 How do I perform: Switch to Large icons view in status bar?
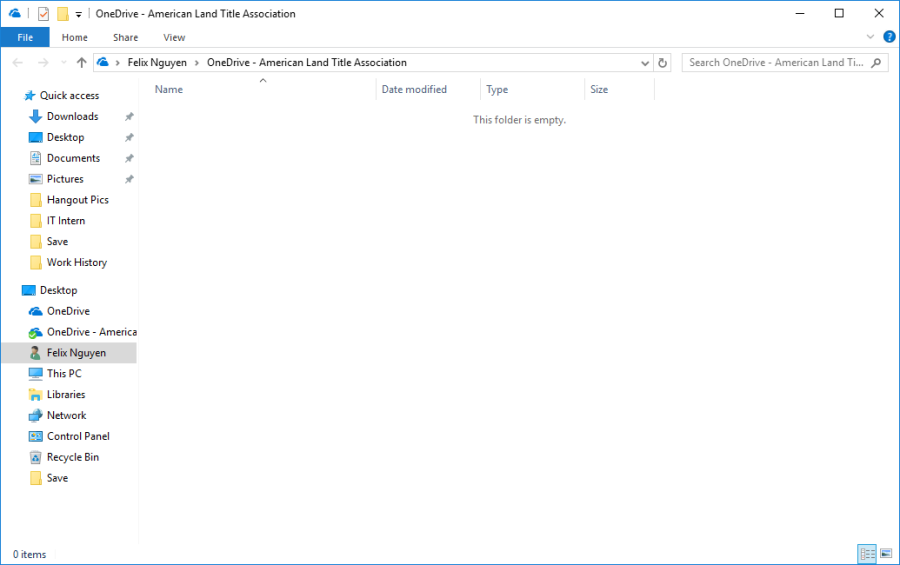[x=886, y=554]
